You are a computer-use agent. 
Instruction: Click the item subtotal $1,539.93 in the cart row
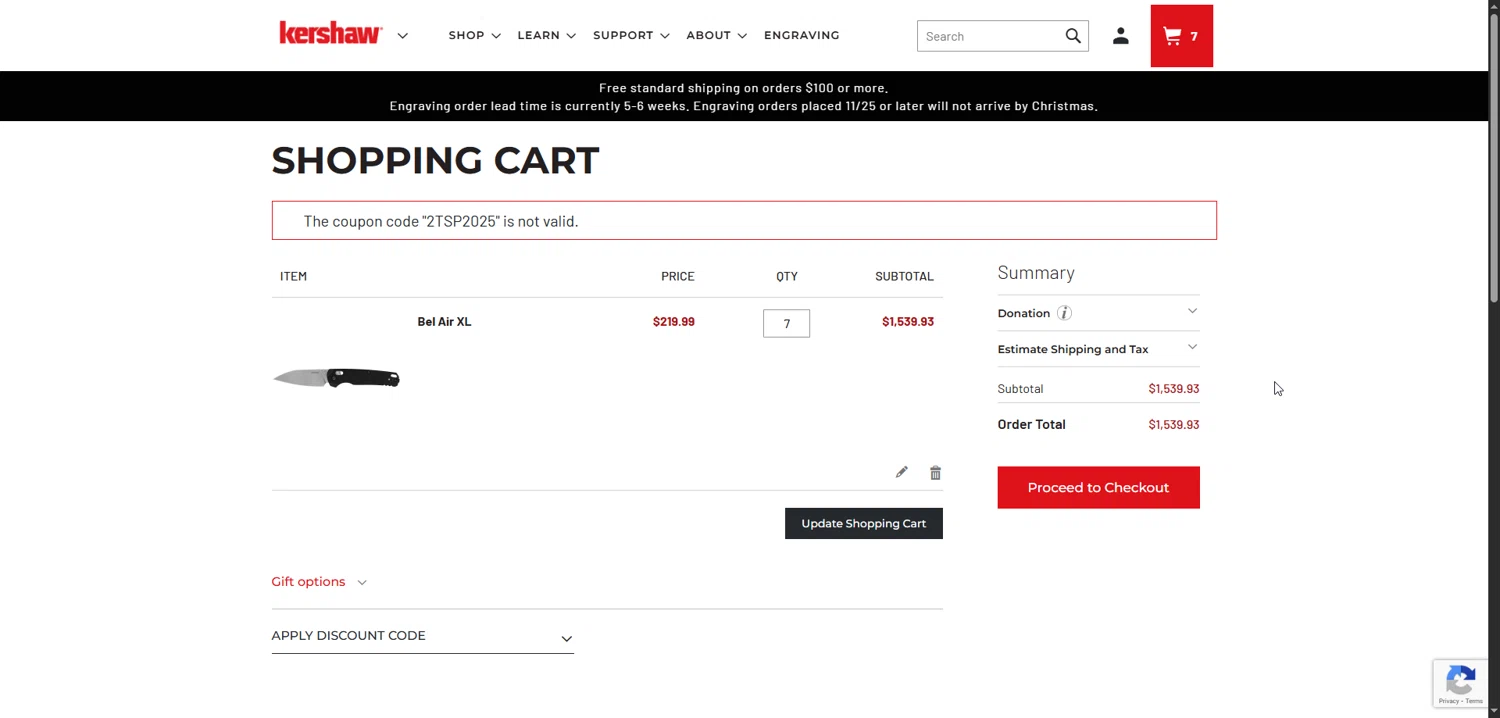coord(907,321)
